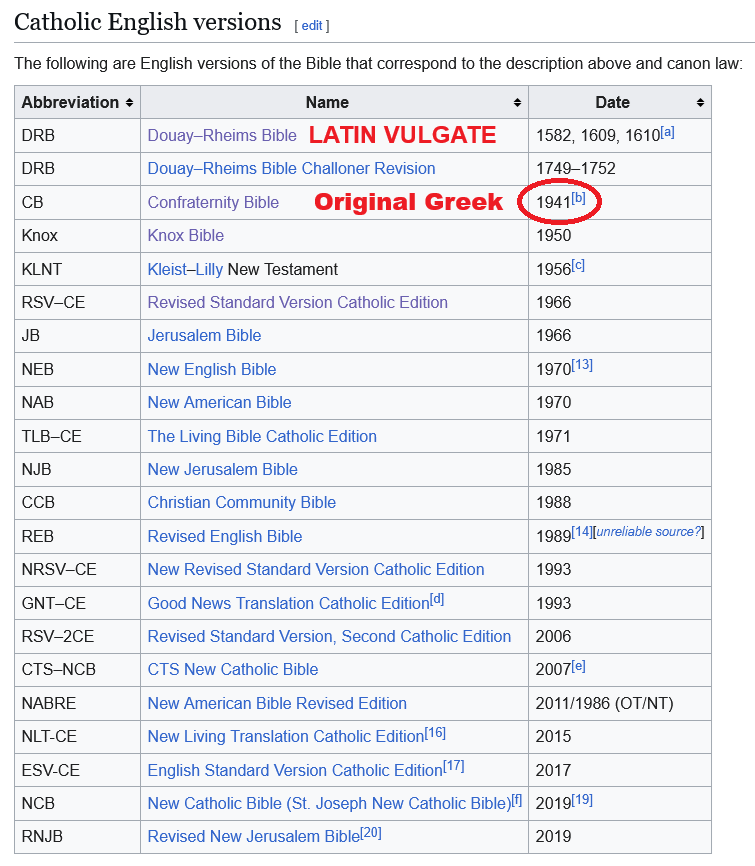This screenshot has height=866, width=755.
Task: Visit the New English Bible article
Action: (212, 369)
